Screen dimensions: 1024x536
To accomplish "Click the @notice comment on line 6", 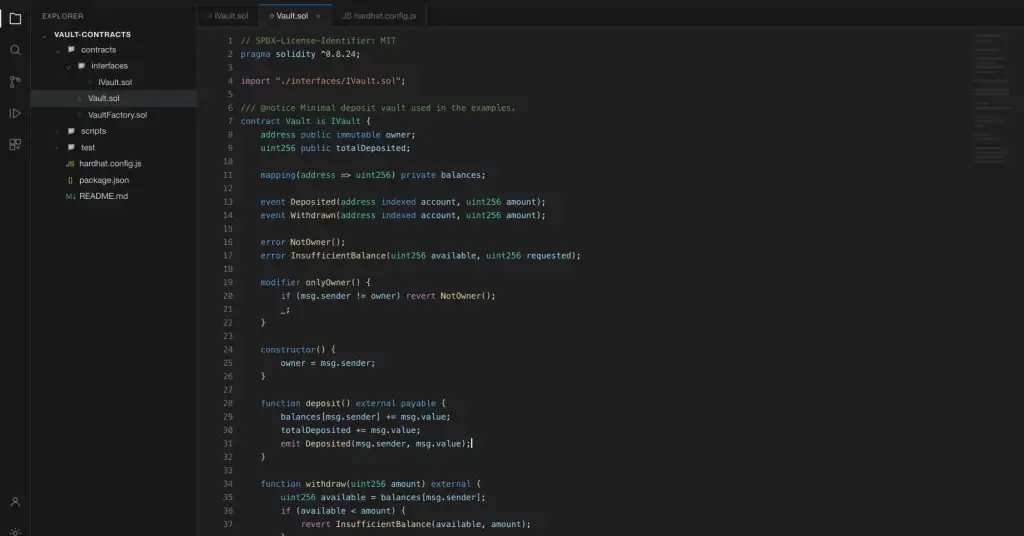I will [x=377, y=108].
